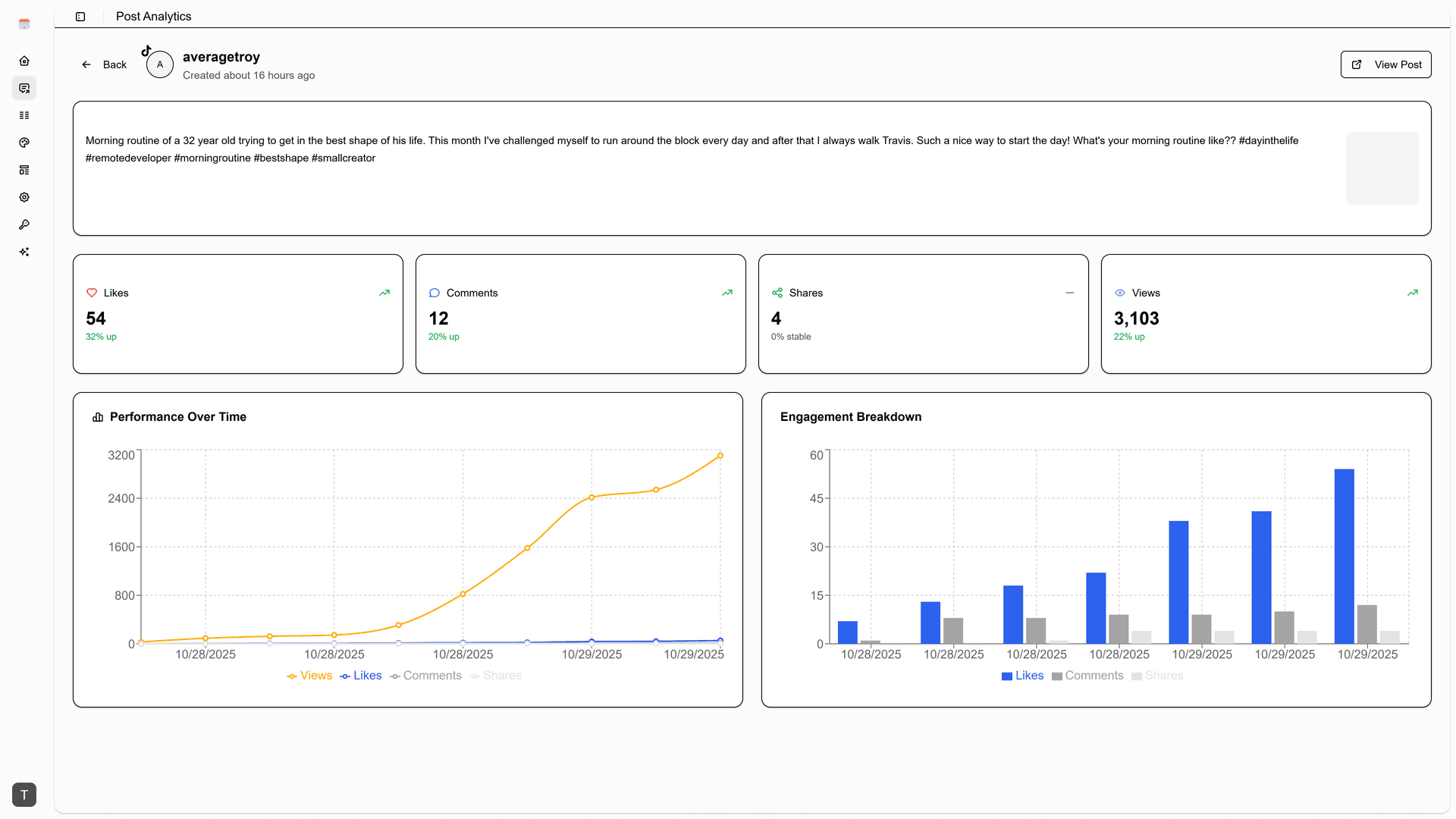Select the Home icon in the sidebar
1456x819 pixels.
[24, 61]
